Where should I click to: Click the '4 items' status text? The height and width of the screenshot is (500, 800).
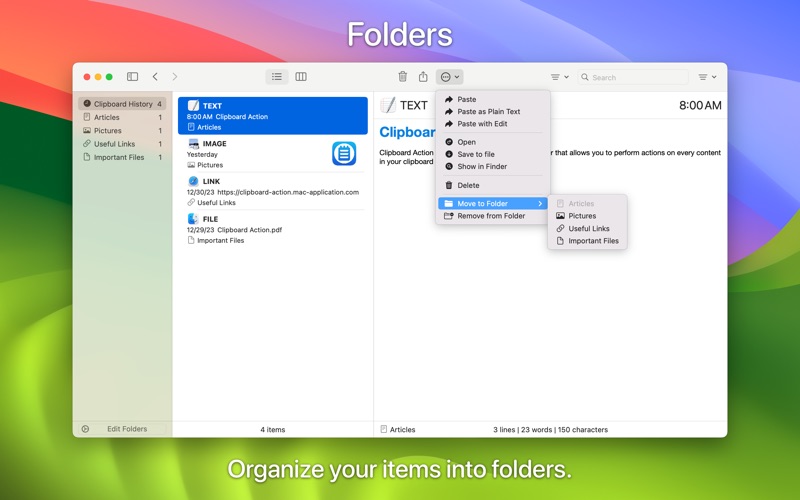coord(272,430)
